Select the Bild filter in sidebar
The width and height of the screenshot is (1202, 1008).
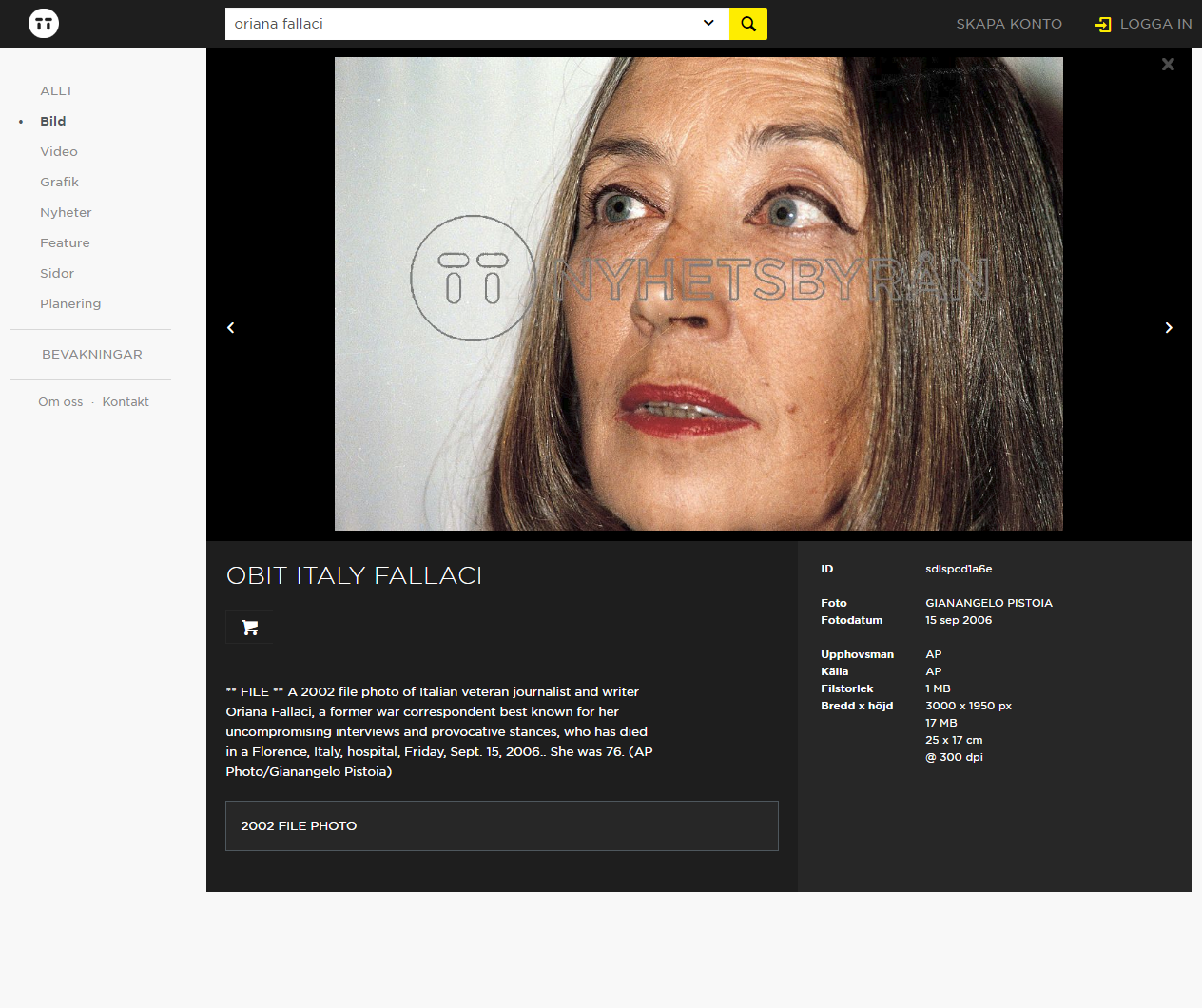click(53, 122)
